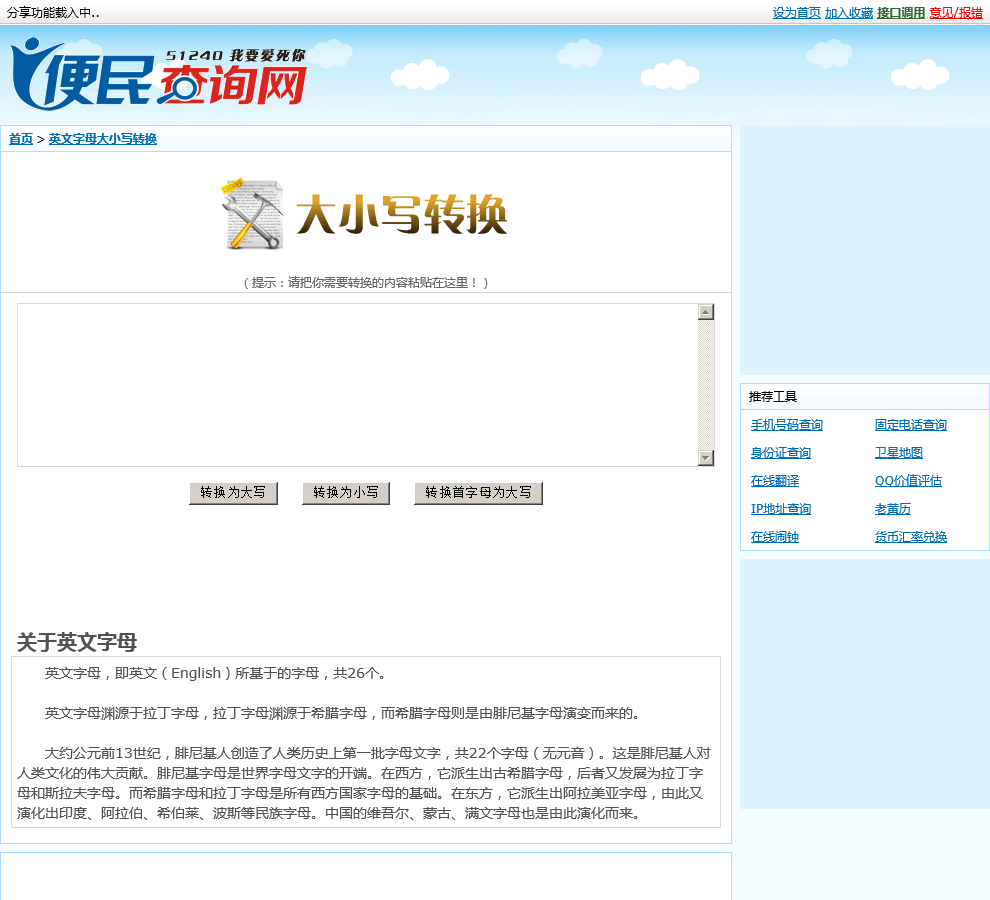Open 手机号码查询 tool link
The image size is (990, 900).
pyautogui.click(x=787, y=425)
